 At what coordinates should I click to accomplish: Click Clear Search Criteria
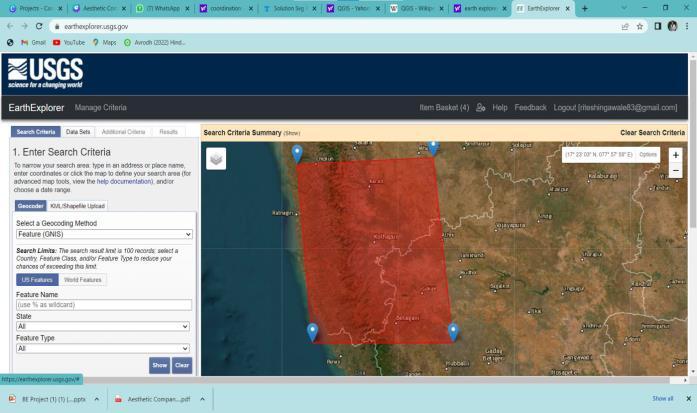(652, 133)
